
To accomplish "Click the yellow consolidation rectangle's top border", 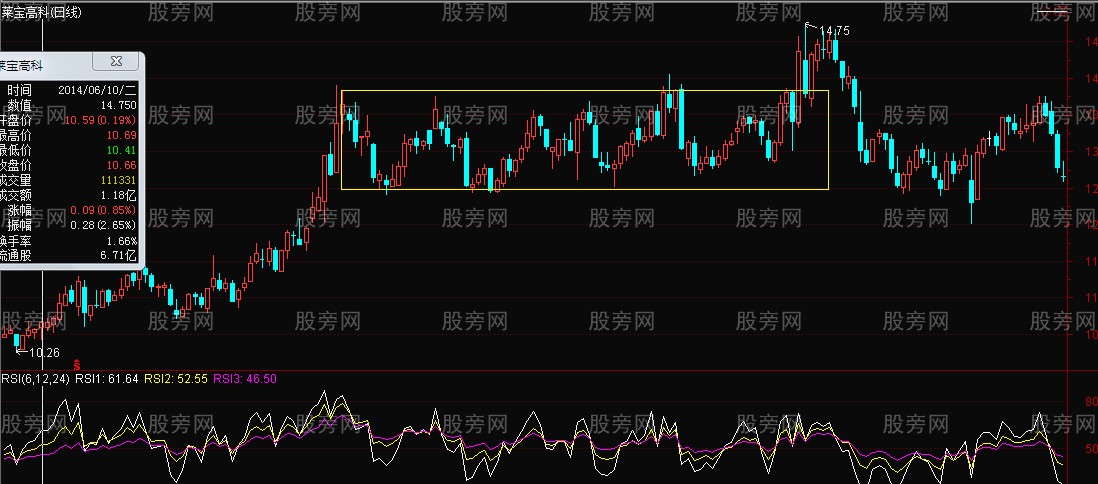I will point(584,91).
